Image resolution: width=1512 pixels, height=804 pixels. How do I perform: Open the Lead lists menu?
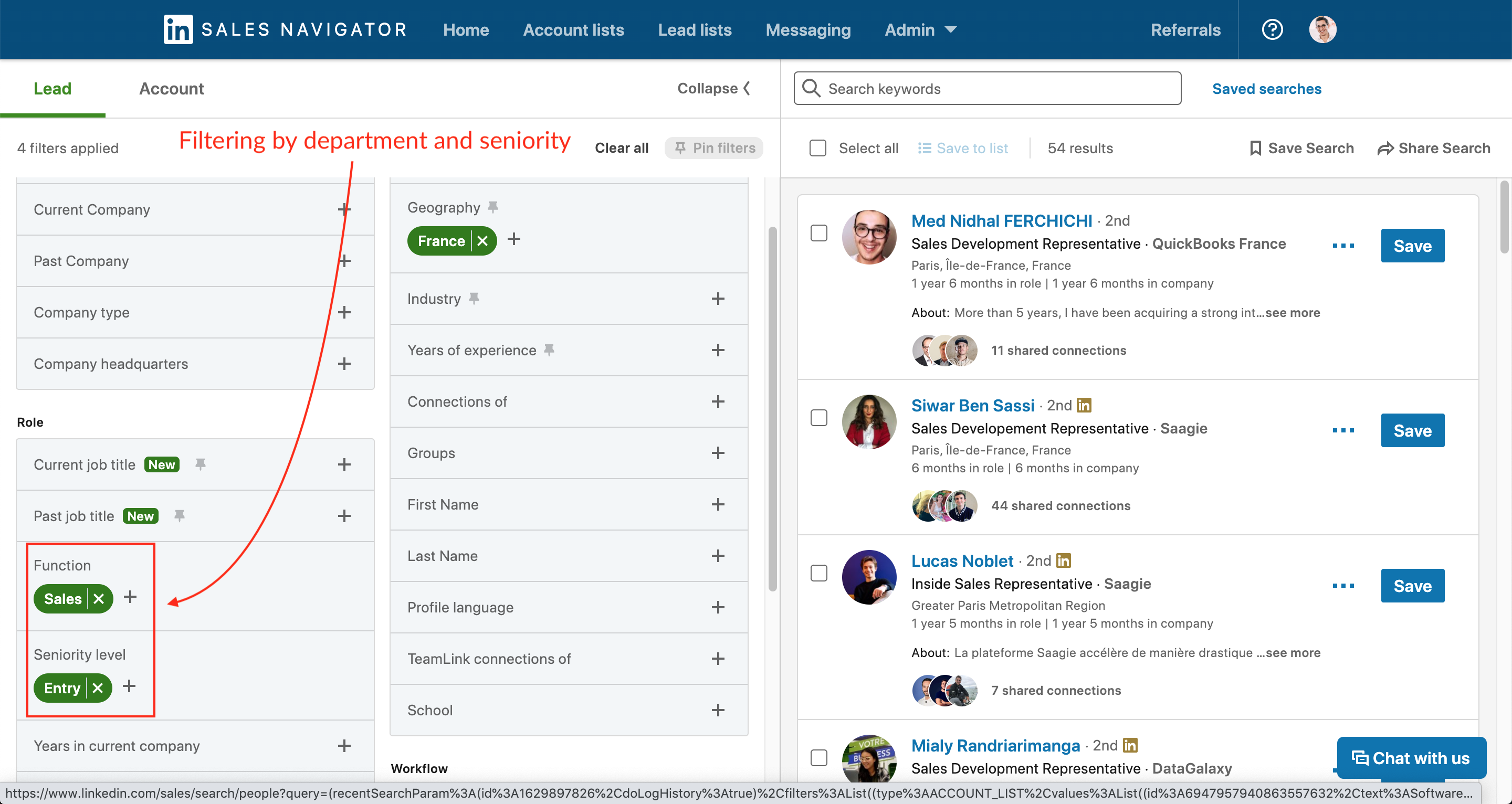694,29
